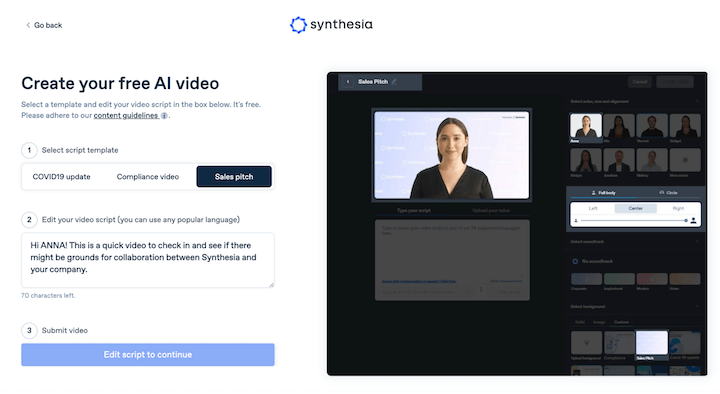Click the 'Select script template' step label

point(80,150)
